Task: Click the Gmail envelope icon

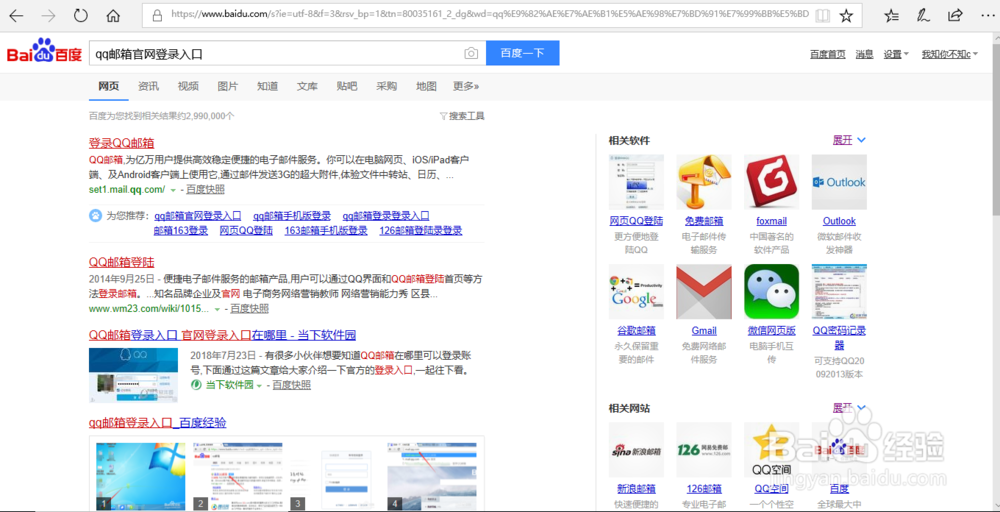Action: pyautogui.click(x=703, y=291)
